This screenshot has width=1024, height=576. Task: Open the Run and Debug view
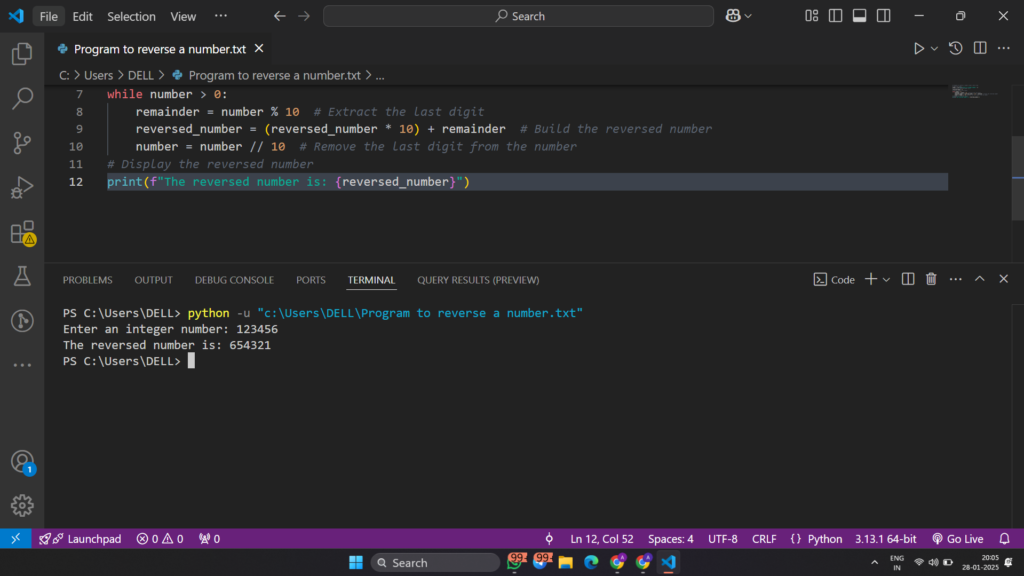click(x=22, y=187)
